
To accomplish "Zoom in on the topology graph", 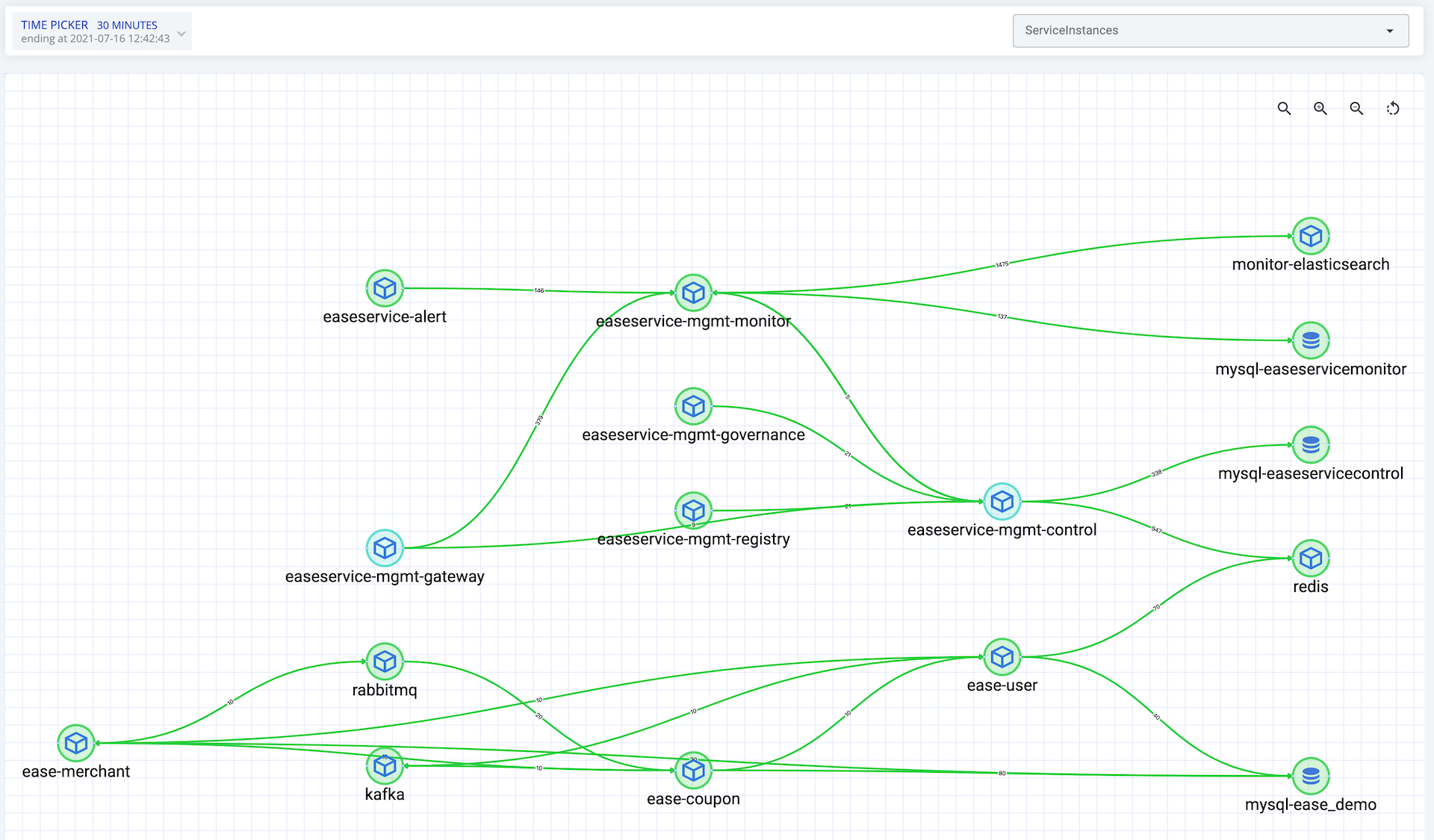I will 1320,109.
